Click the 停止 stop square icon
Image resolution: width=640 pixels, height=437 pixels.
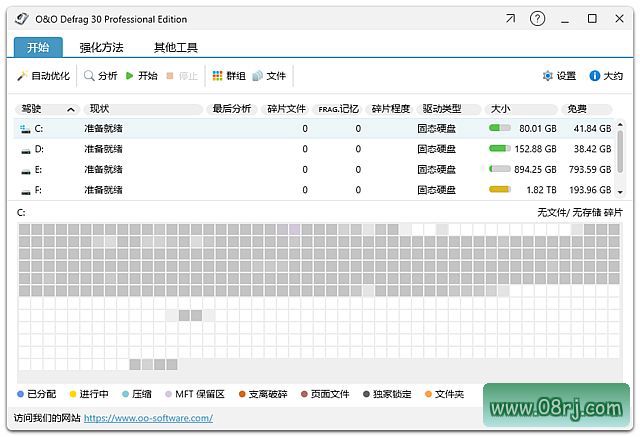pyautogui.click(x=170, y=75)
